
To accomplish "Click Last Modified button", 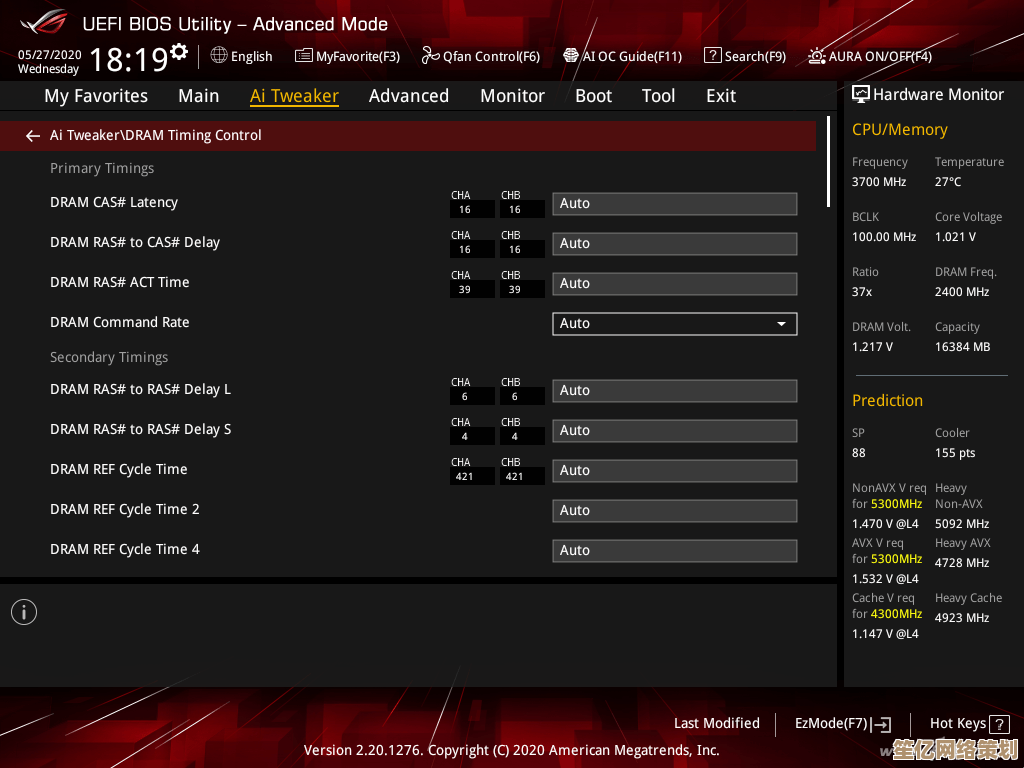I will click(716, 724).
